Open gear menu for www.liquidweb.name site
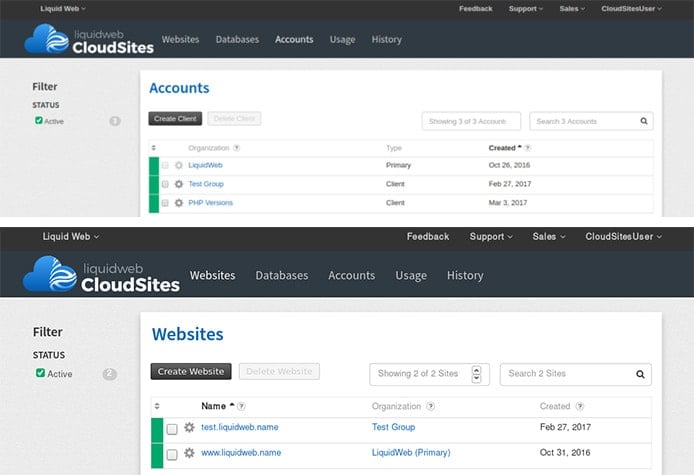The height and width of the screenshot is (475, 694). click(189, 453)
